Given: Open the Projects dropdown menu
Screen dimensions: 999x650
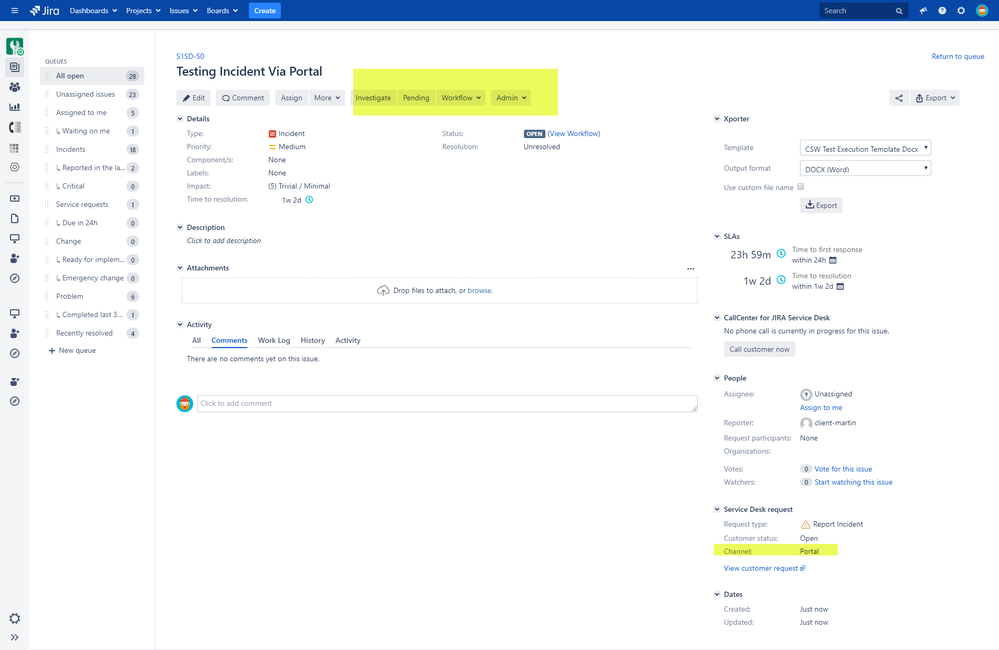Looking at the screenshot, I should tap(143, 11).
